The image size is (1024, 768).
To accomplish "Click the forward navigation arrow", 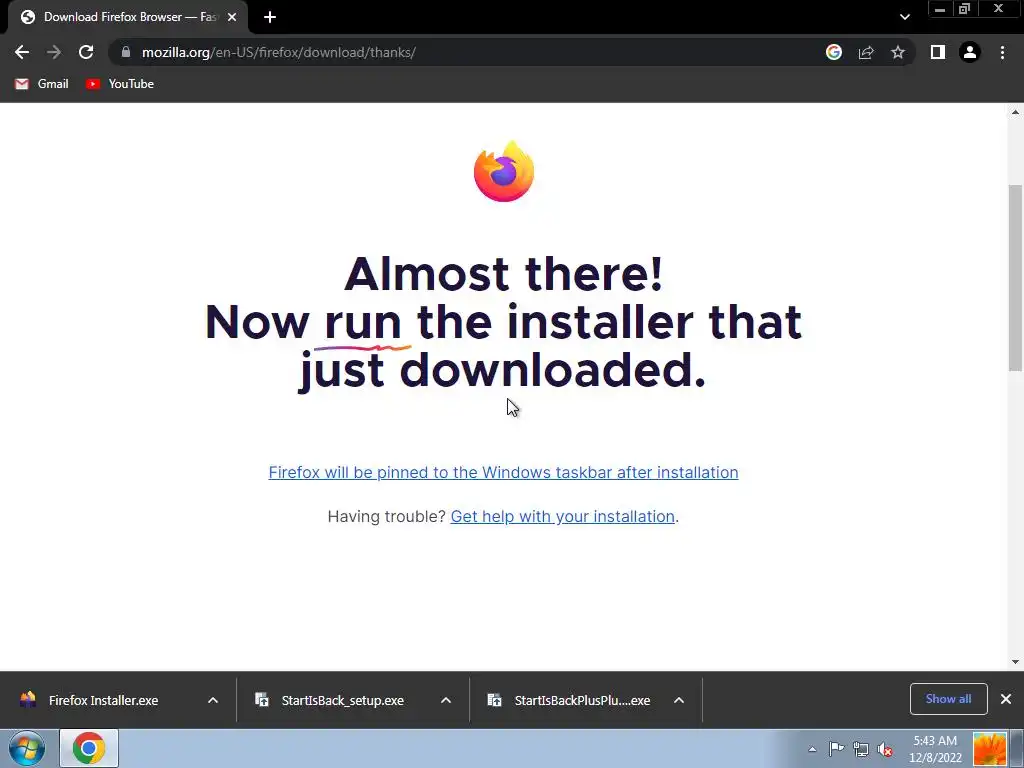I will click(x=54, y=52).
